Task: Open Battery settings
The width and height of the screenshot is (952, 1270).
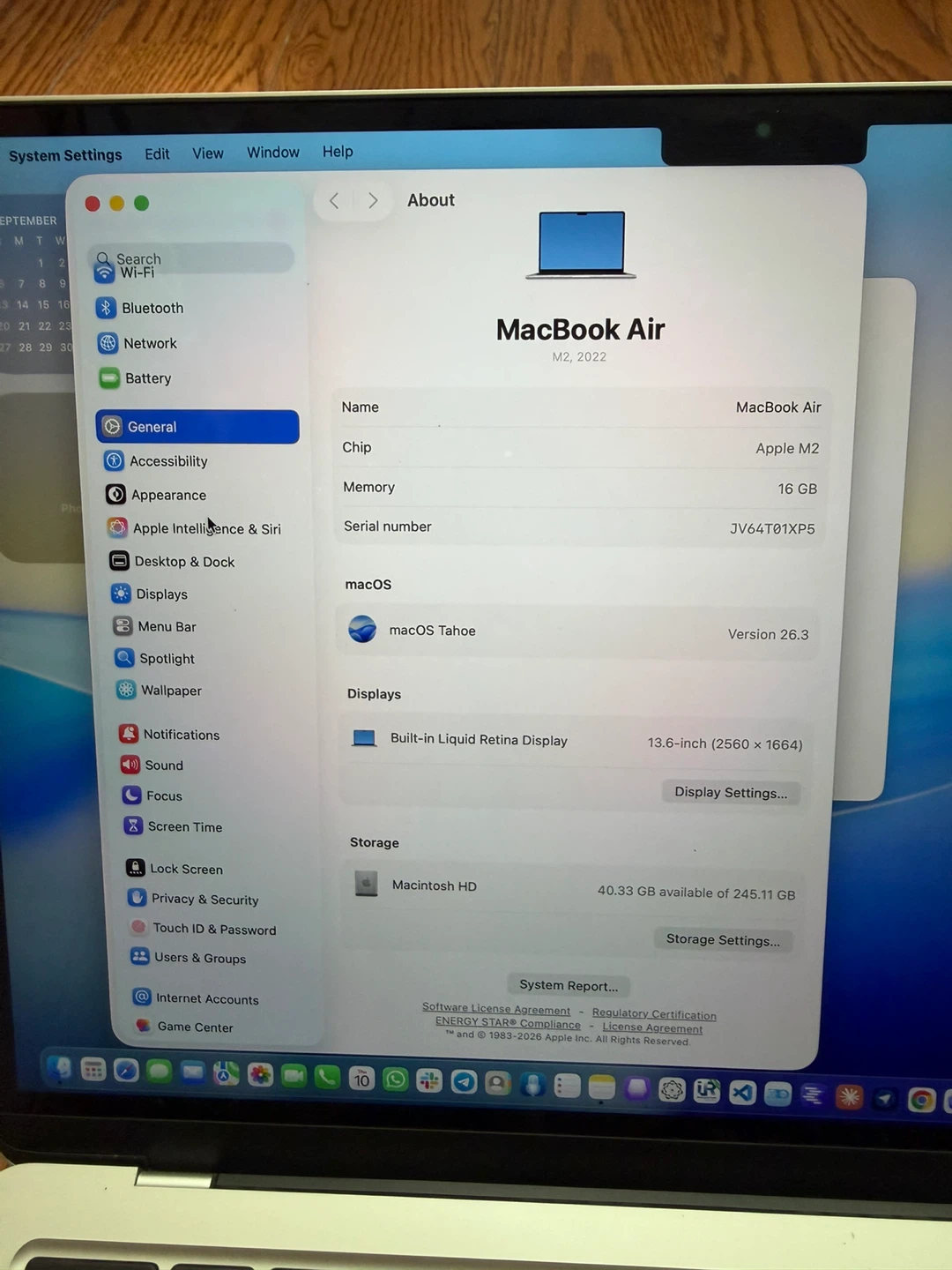Action: click(136, 378)
